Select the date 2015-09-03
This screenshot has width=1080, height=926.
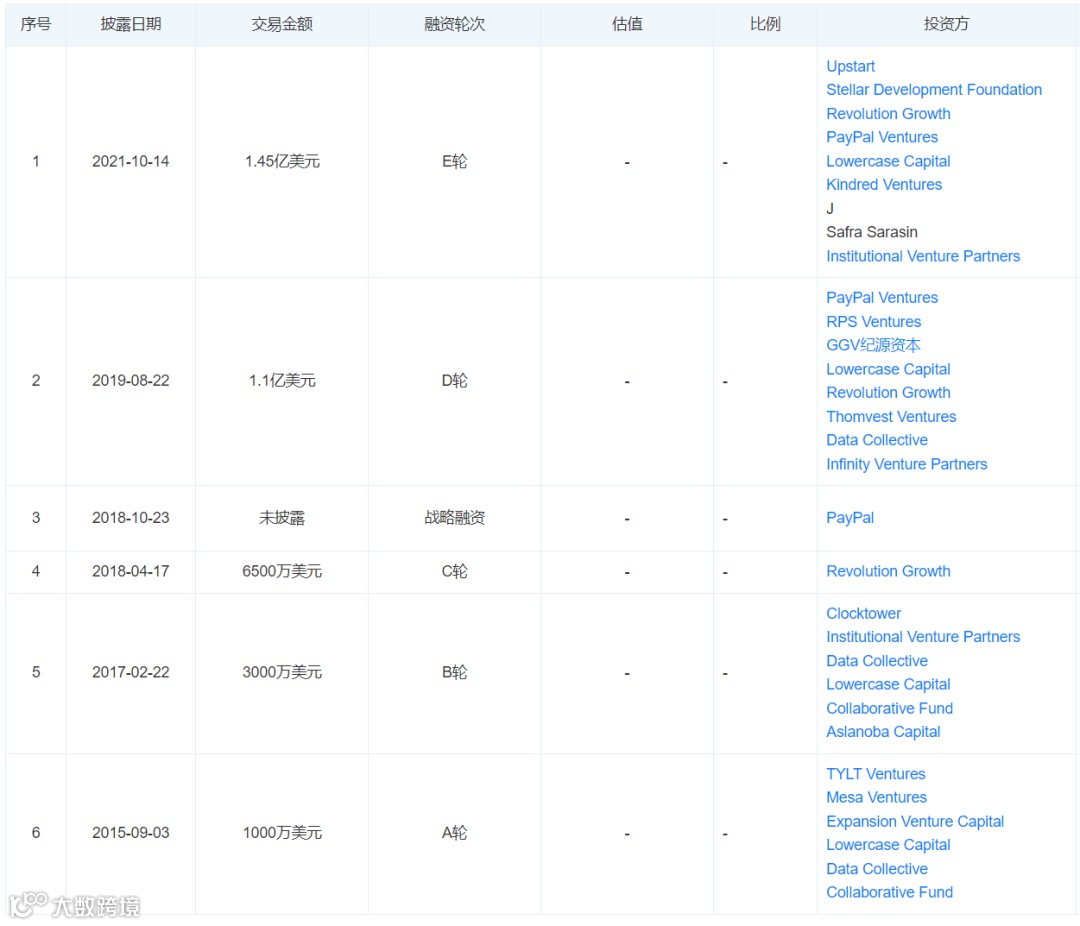[131, 833]
